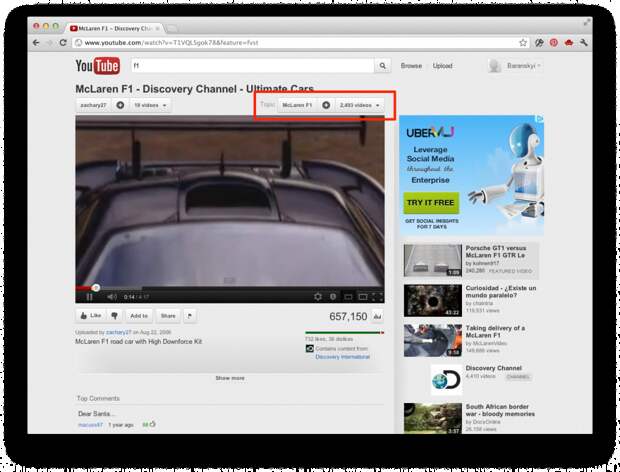Viewport: 620px width, 472px height.
Task: Enter full screen mode
Action: coord(377,296)
